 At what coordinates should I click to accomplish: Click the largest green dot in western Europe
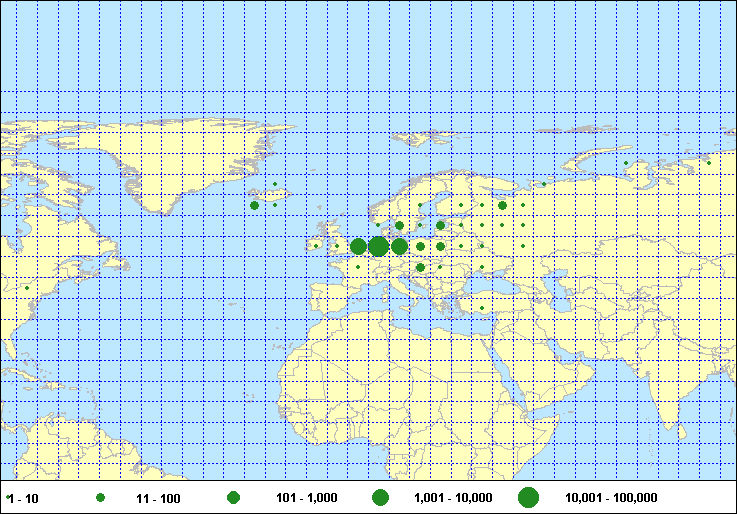pos(379,246)
